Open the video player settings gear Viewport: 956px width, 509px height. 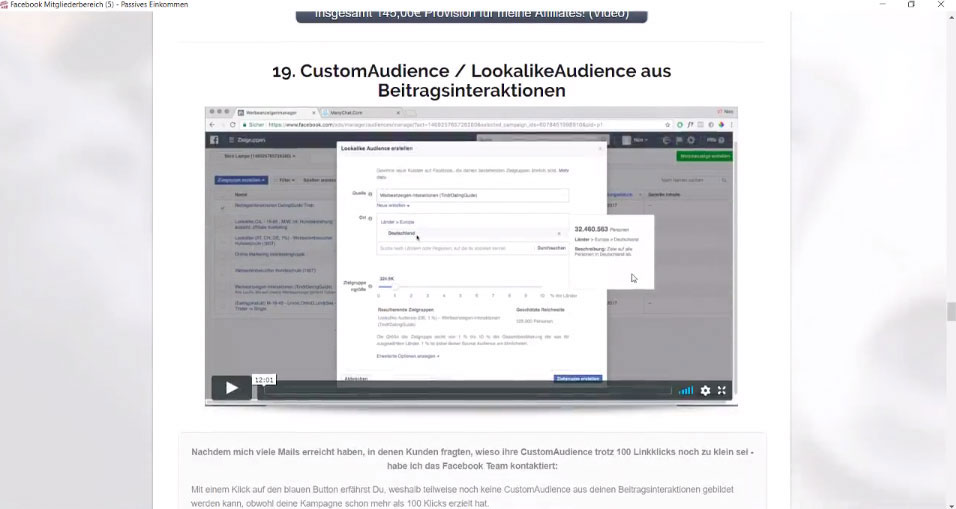(x=705, y=391)
